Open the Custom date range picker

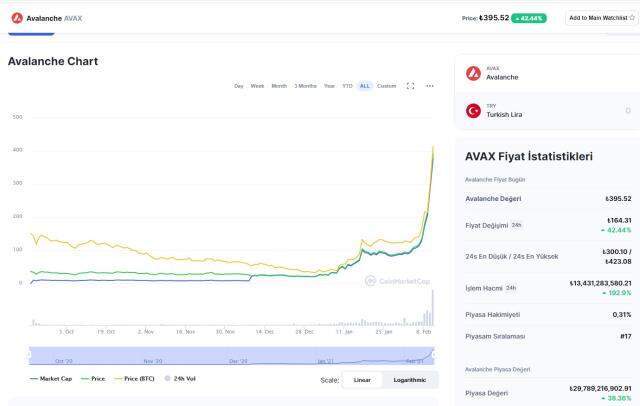pos(387,86)
